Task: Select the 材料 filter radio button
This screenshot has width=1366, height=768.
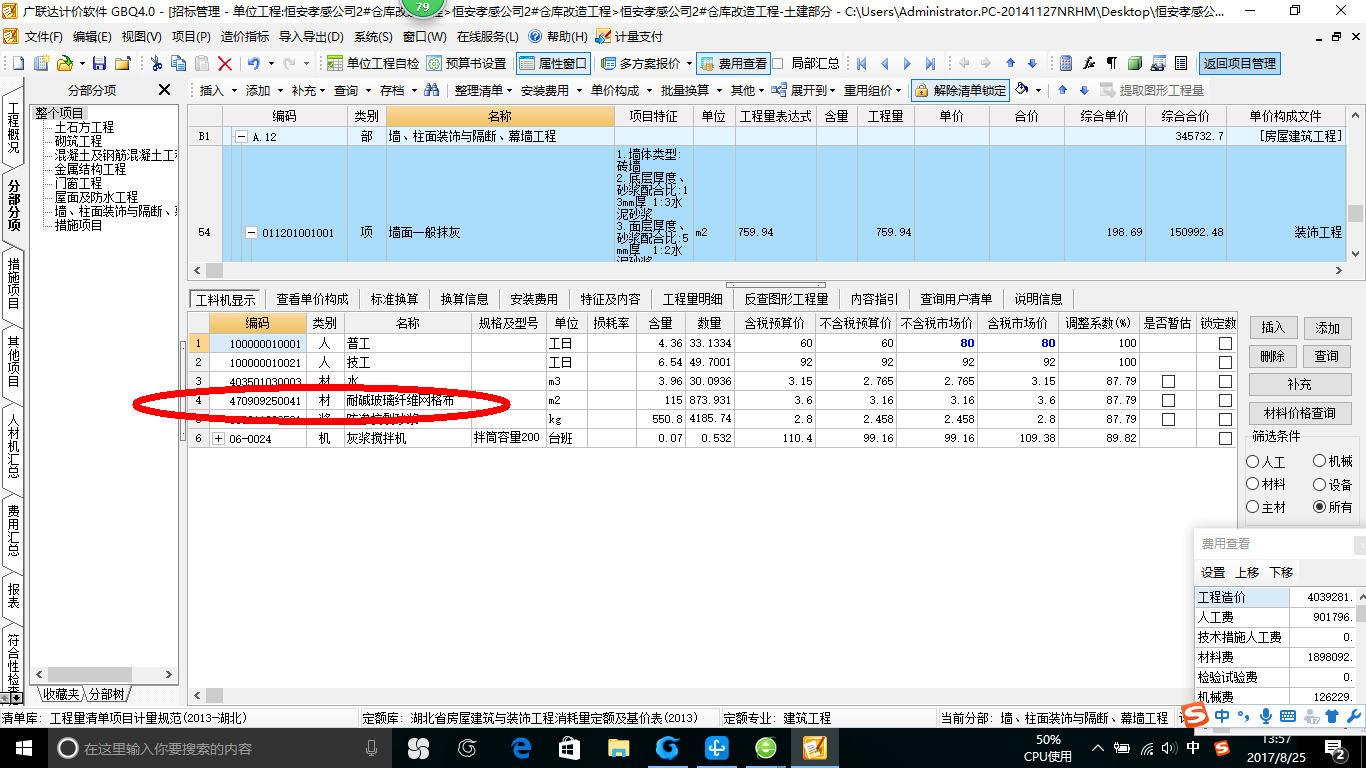Action: point(1252,484)
